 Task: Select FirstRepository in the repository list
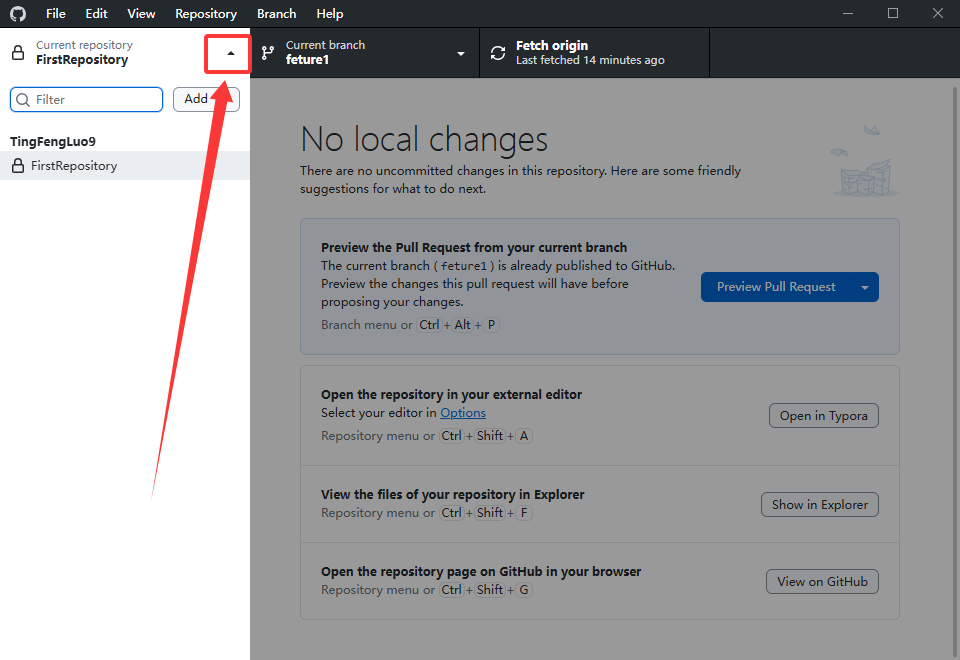point(74,166)
